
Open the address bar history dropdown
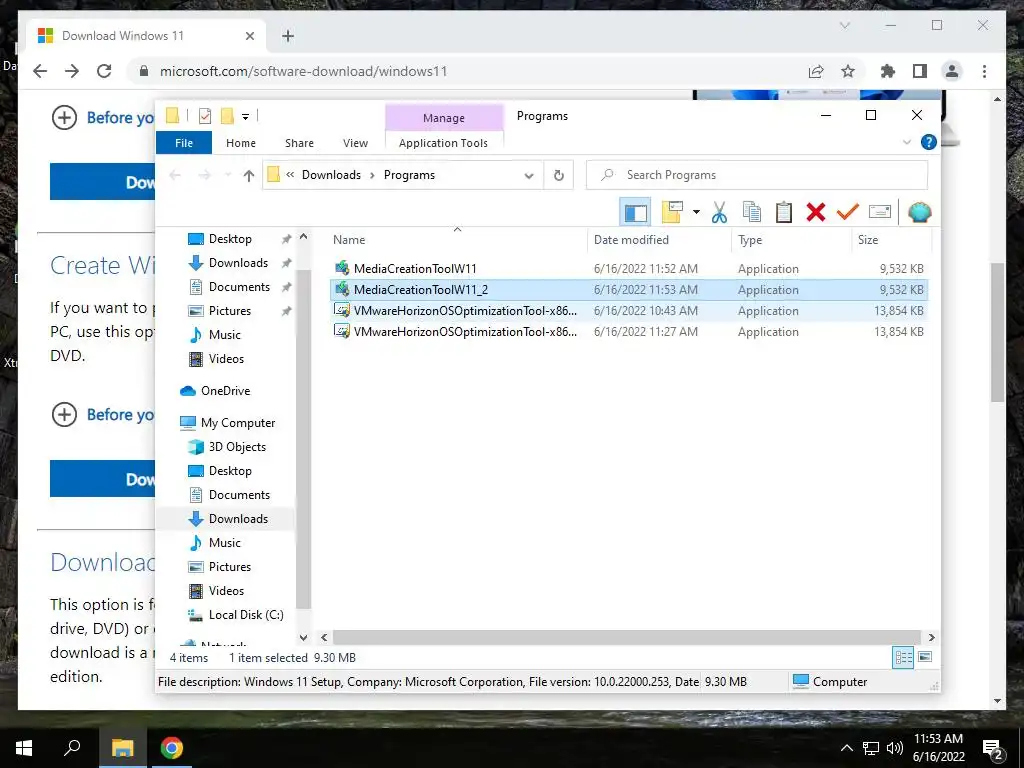(x=529, y=176)
